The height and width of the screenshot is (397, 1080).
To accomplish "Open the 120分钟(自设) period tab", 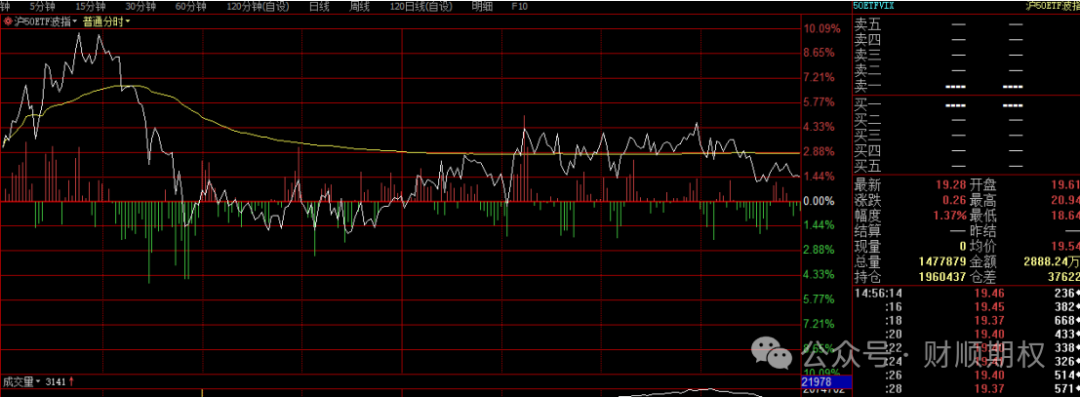I will coord(258,6).
